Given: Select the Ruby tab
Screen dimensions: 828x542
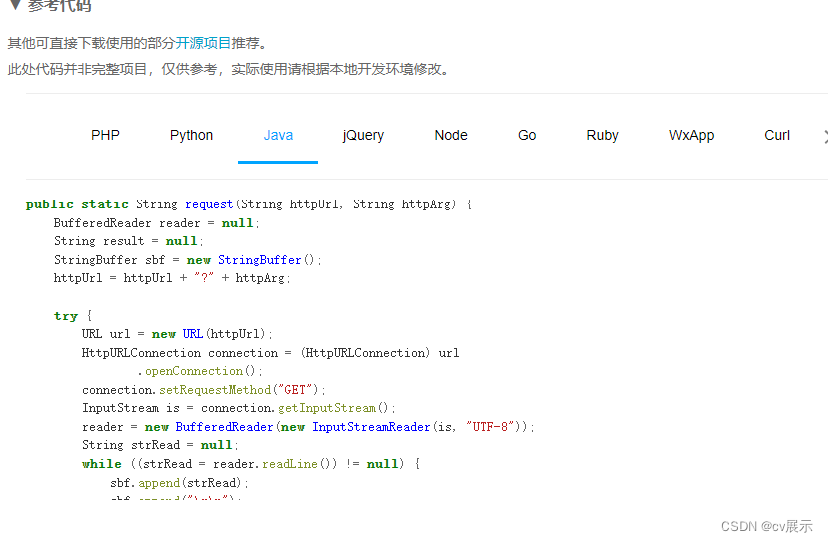Looking at the screenshot, I should pos(602,135).
